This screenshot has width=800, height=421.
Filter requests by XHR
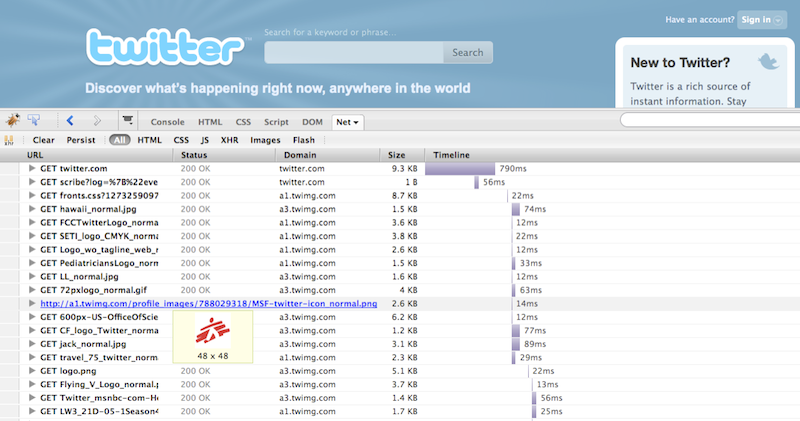coord(229,140)
